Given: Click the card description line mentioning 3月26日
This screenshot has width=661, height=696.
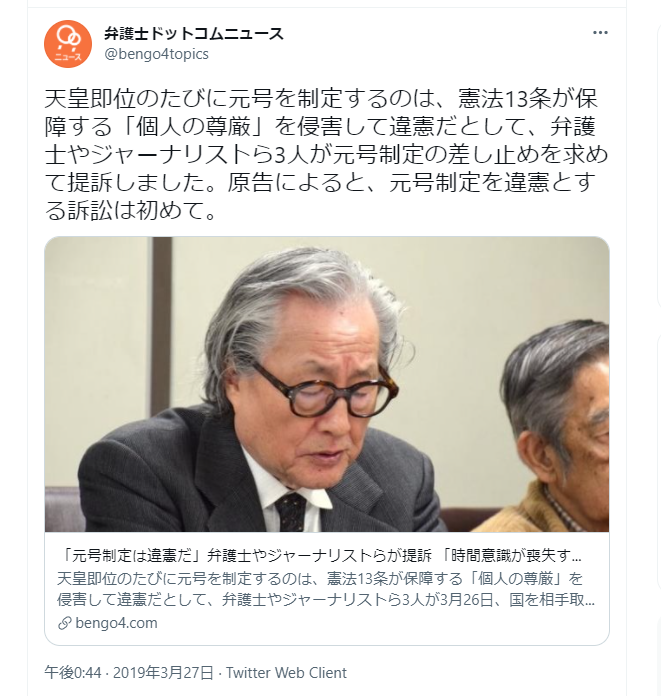Looking at the screenshot, I should pos(326,600).
